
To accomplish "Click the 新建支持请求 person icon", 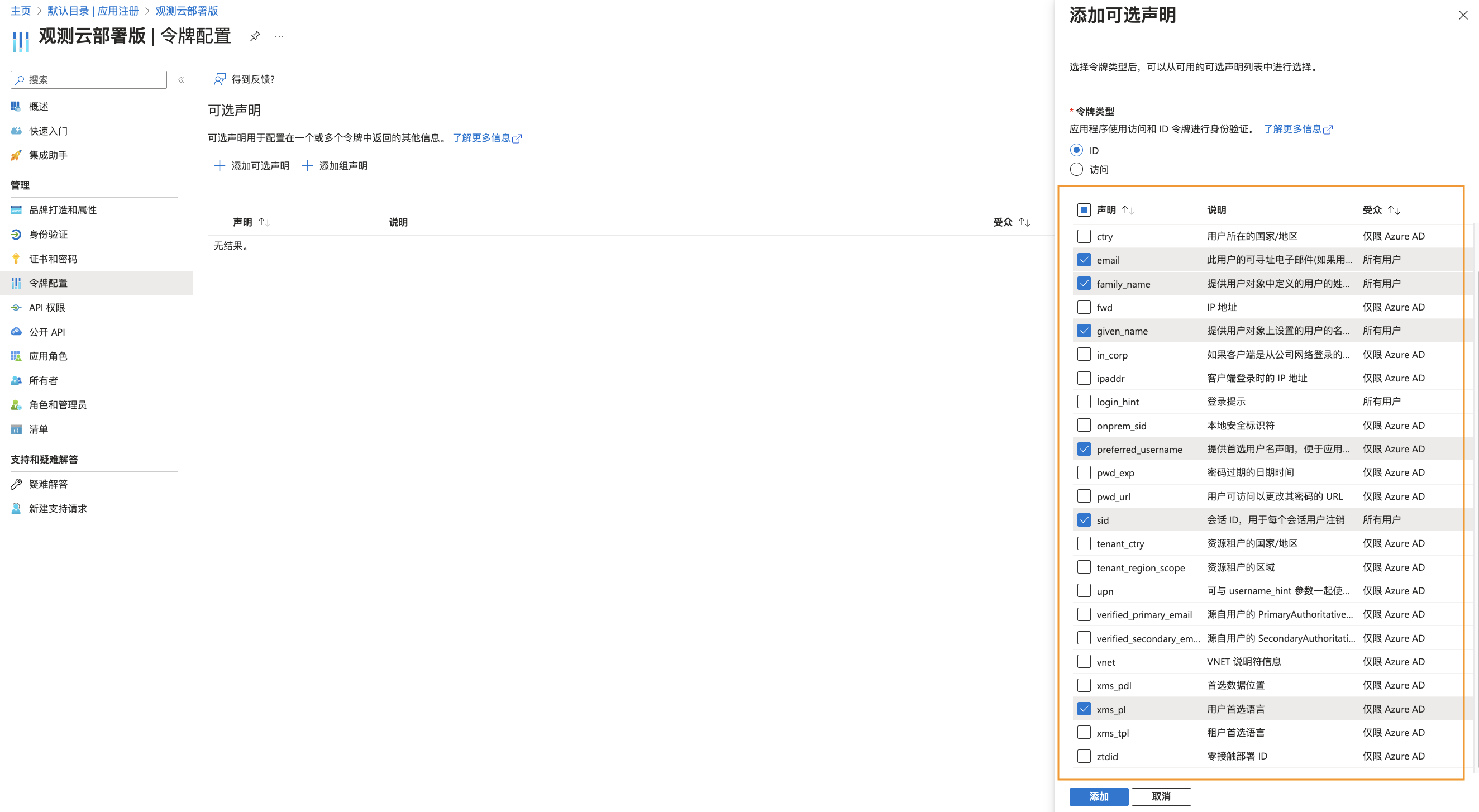I will pos(16,509).
